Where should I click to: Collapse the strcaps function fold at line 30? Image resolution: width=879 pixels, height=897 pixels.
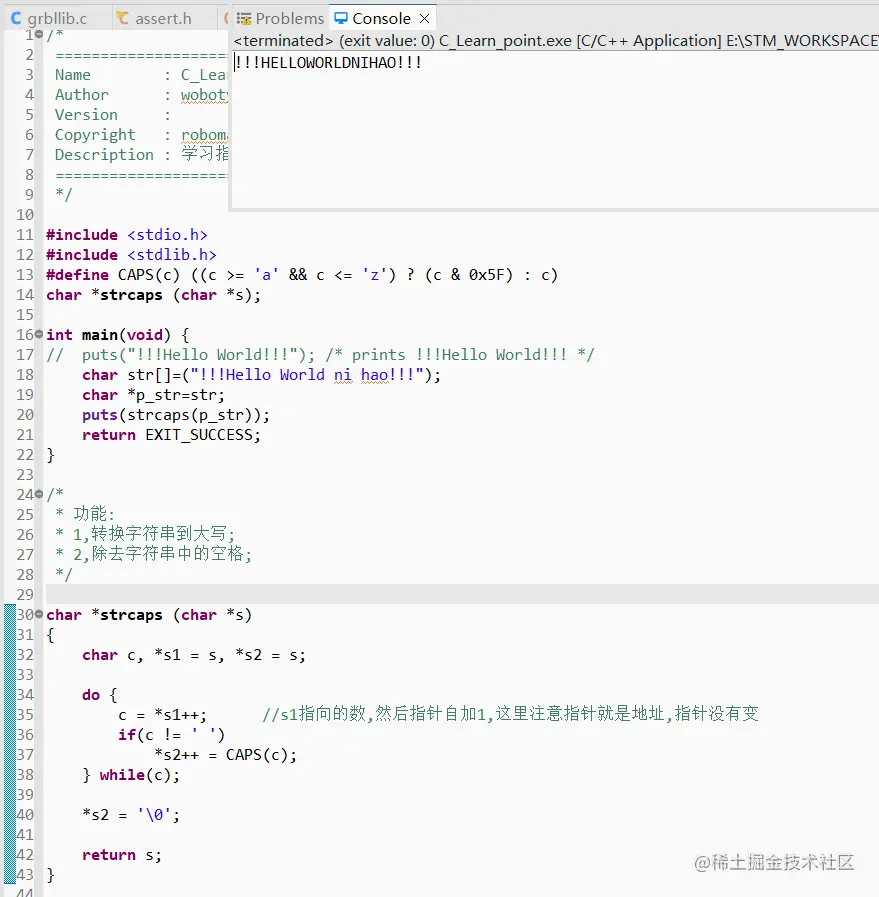(38, 614)
